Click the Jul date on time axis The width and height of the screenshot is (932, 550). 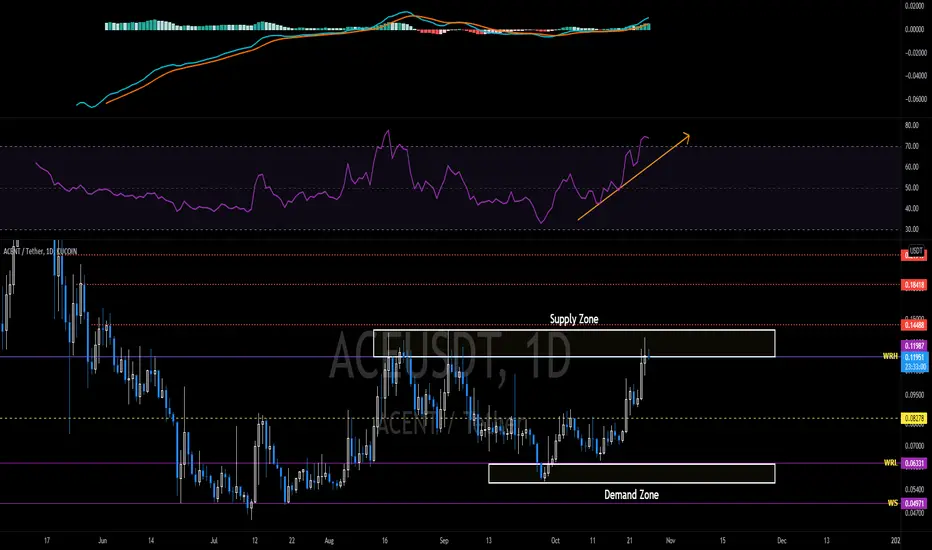pos(214,540)
